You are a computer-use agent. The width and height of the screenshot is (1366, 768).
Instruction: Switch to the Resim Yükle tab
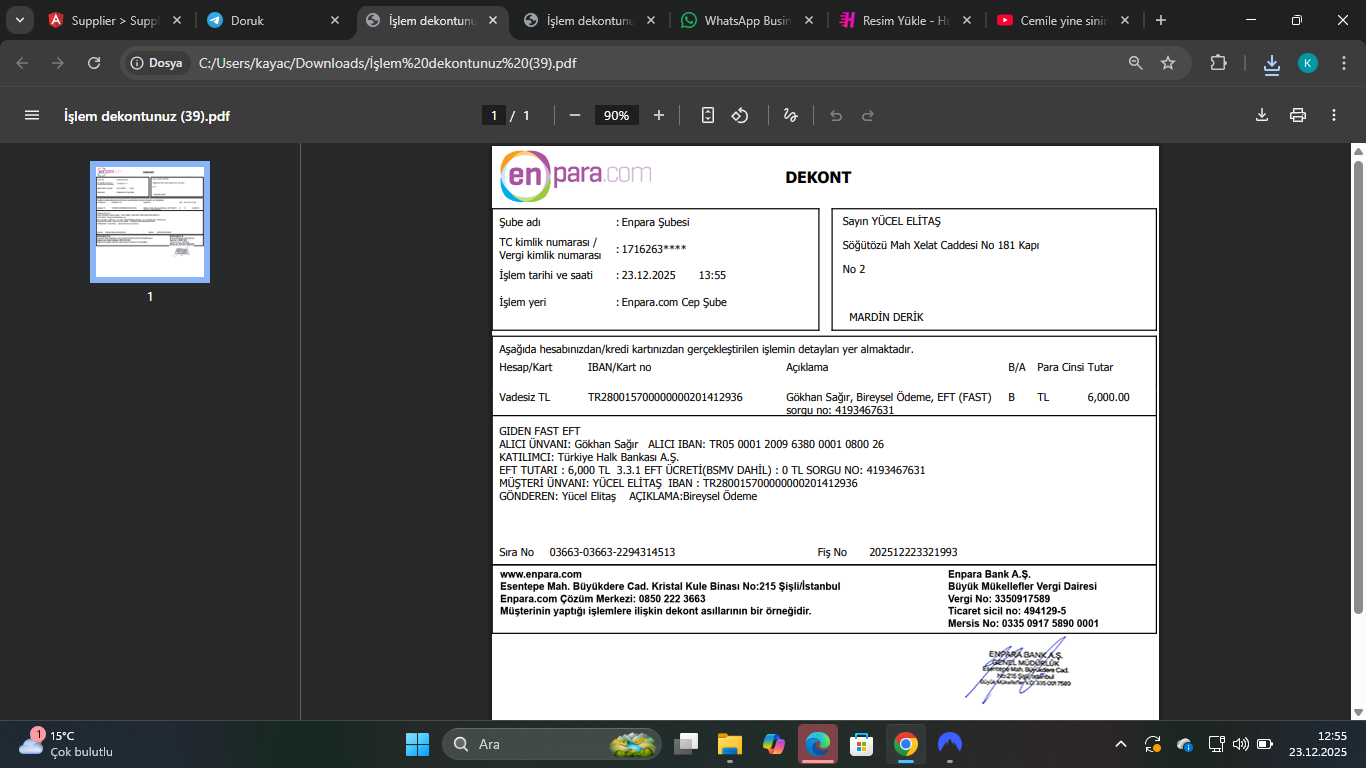coord(905,20)
